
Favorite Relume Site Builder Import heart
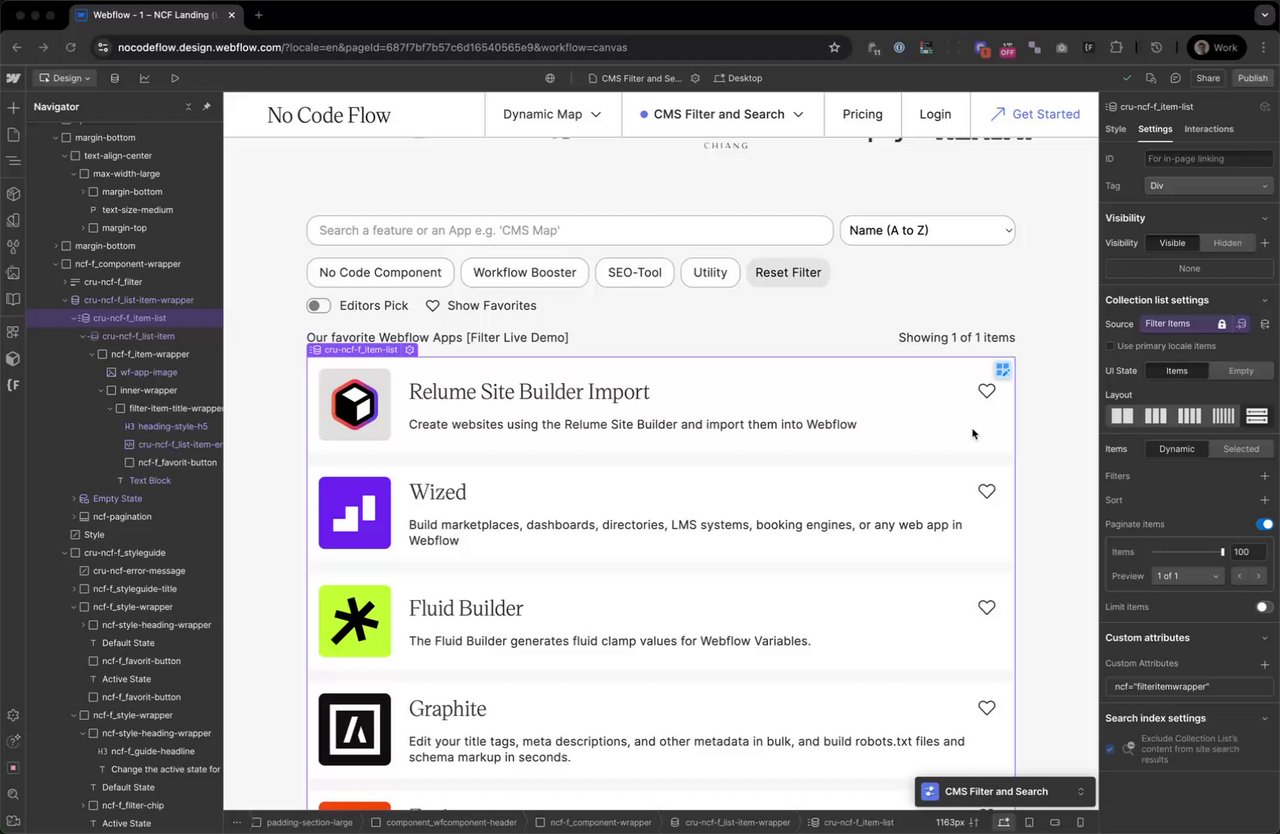(x=987, y=391)
